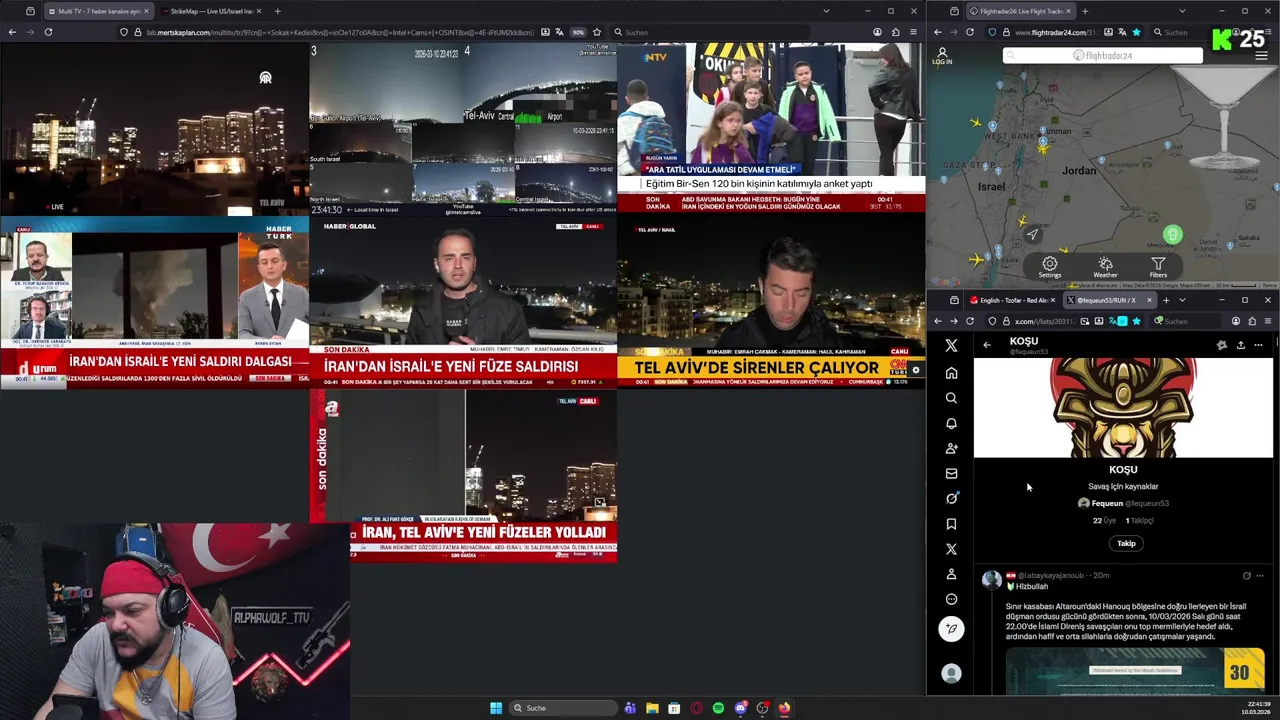
Task: Open NTV stream with schoolchildren
Action: coord(771,128)
